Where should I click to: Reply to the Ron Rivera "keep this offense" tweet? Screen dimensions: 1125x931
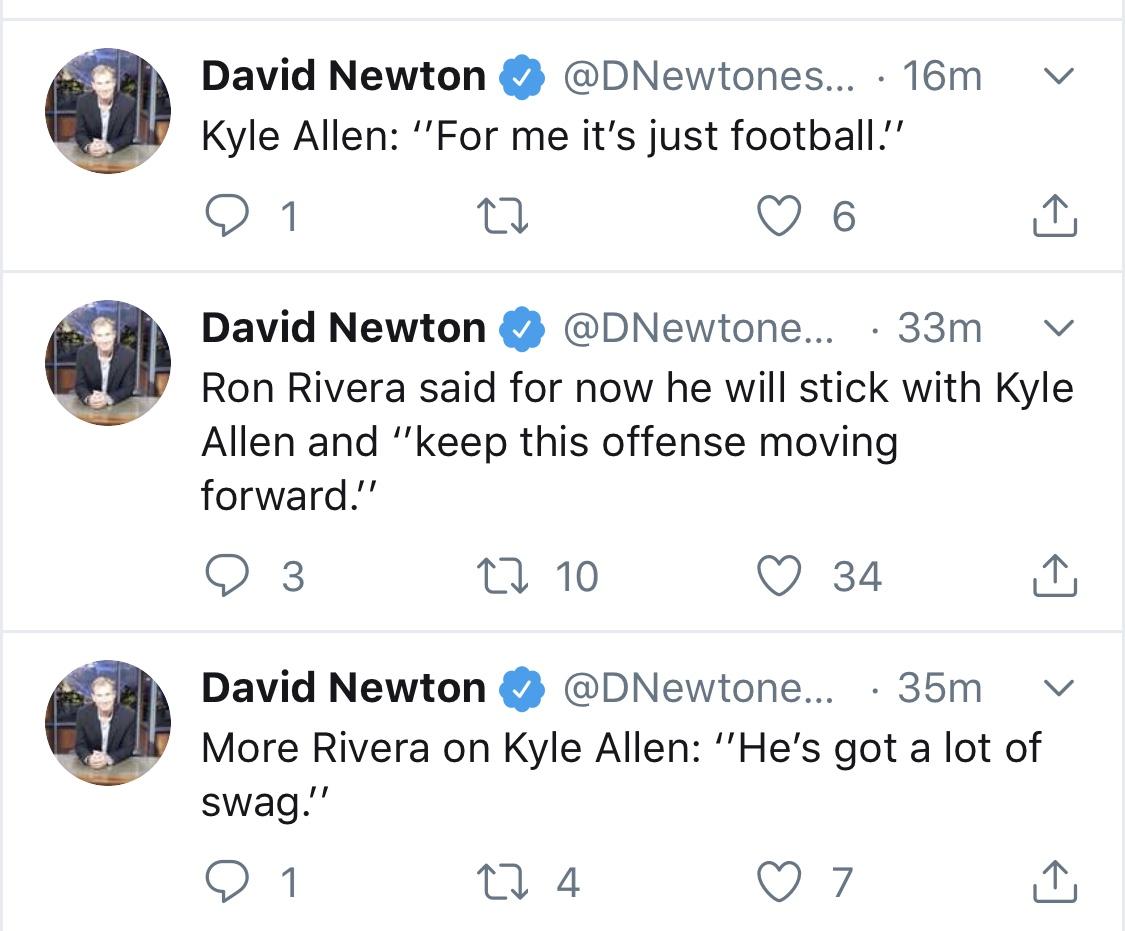[227, 576]
